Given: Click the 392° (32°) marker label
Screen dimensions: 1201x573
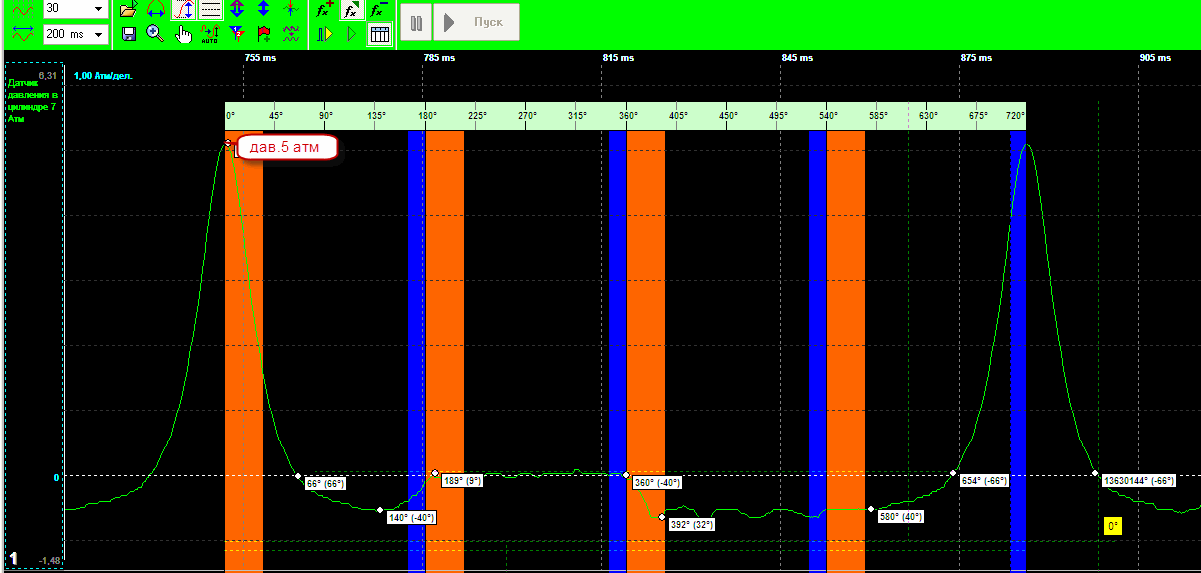Looking at the screenshot, I should coord(692,524).
